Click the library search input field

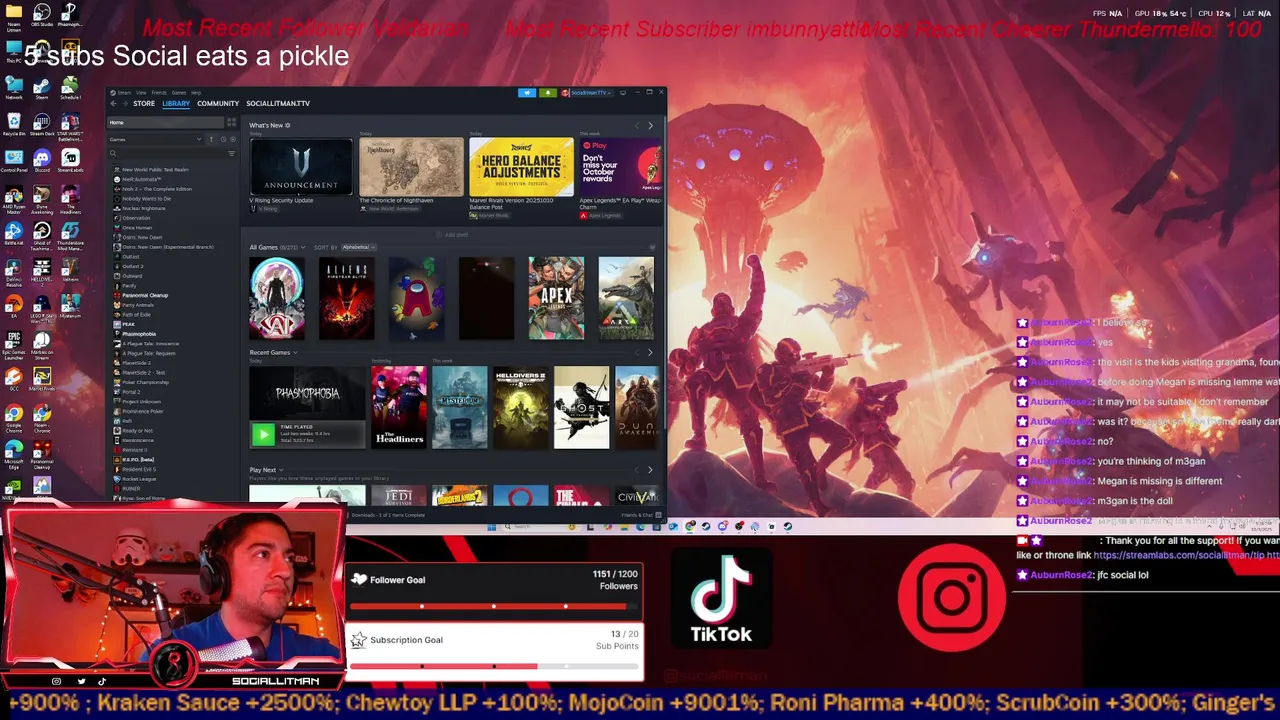[172, 153]
